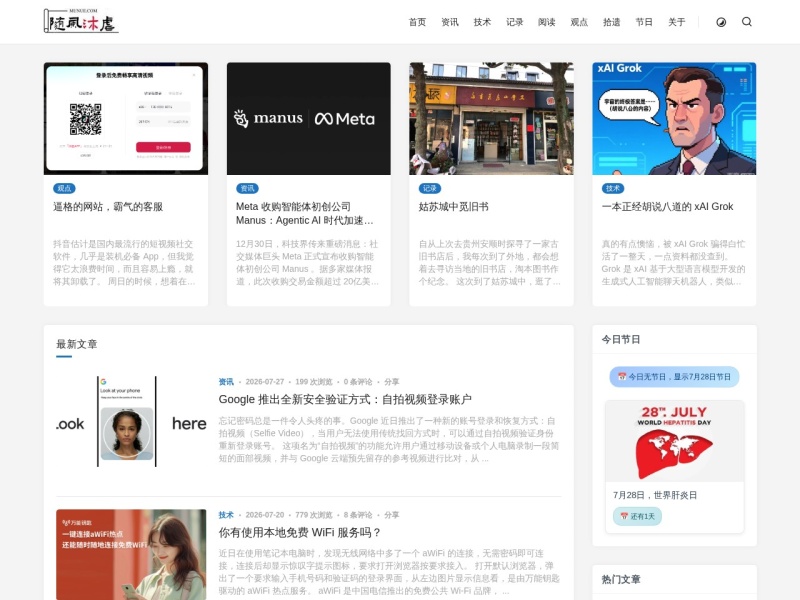Select 资讯 tag on Manus Meta card

point(247,188)
